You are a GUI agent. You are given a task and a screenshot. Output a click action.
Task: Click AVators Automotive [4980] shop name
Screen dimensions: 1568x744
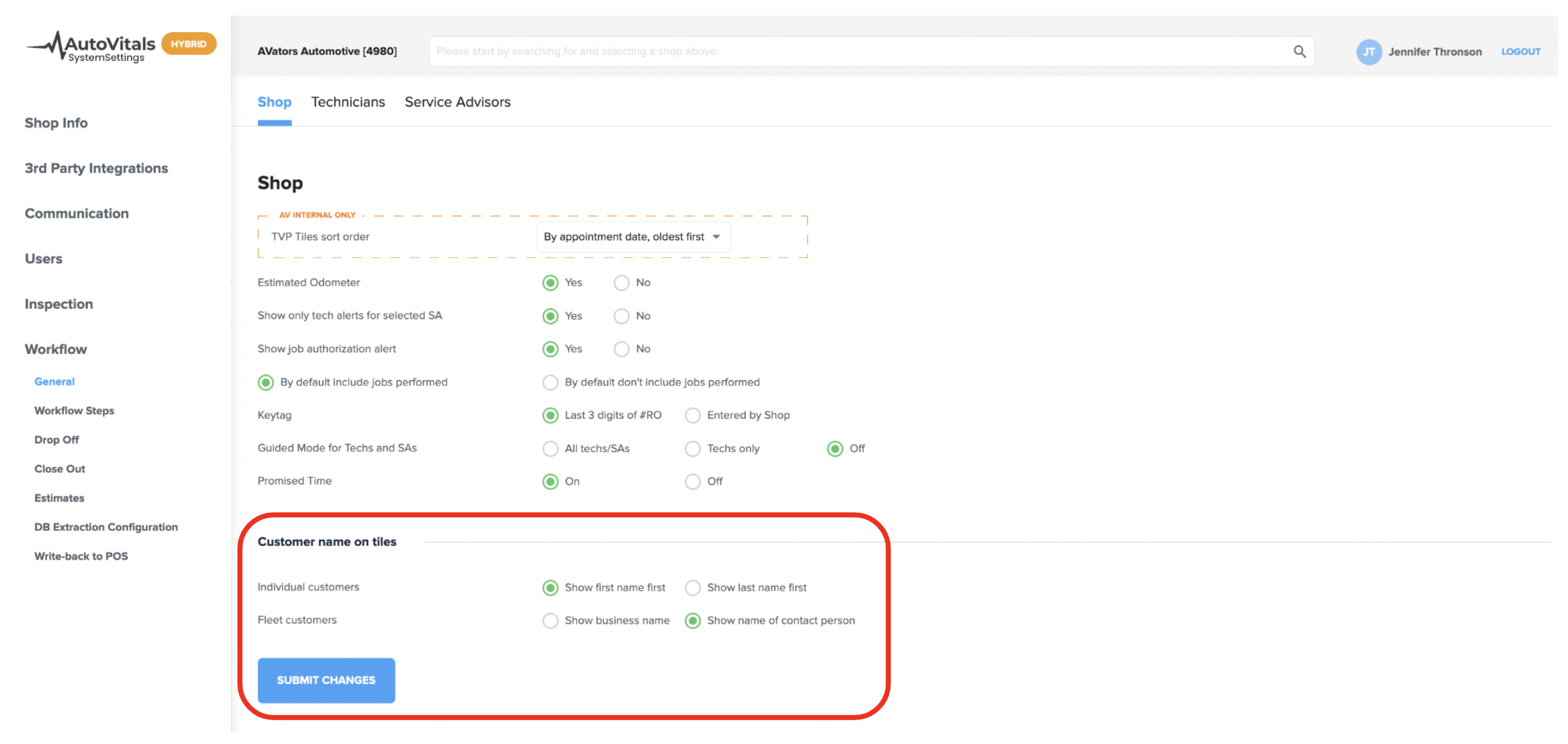point(327,52)
